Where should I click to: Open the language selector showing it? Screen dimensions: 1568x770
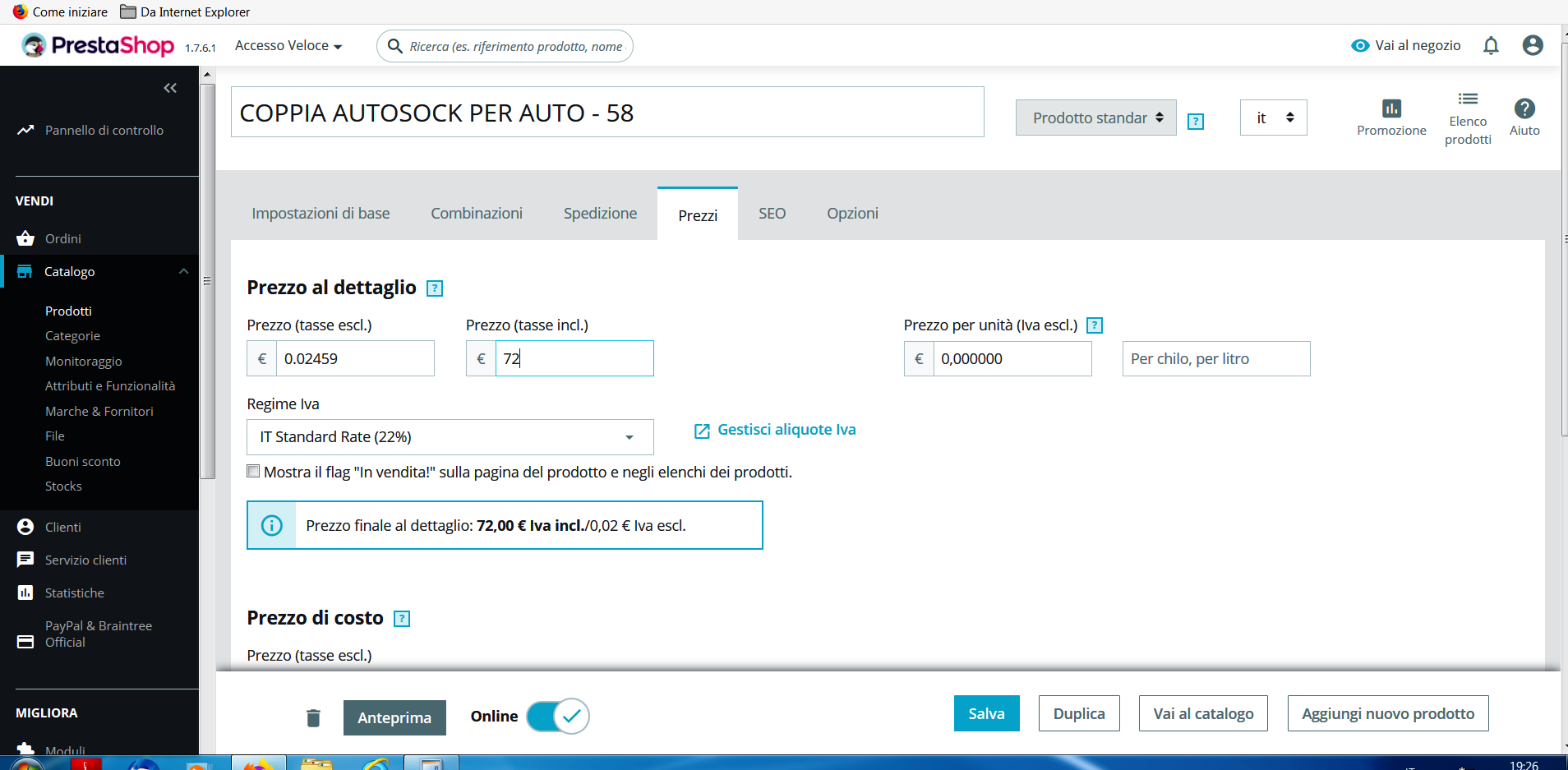[x=1274, y=118]
